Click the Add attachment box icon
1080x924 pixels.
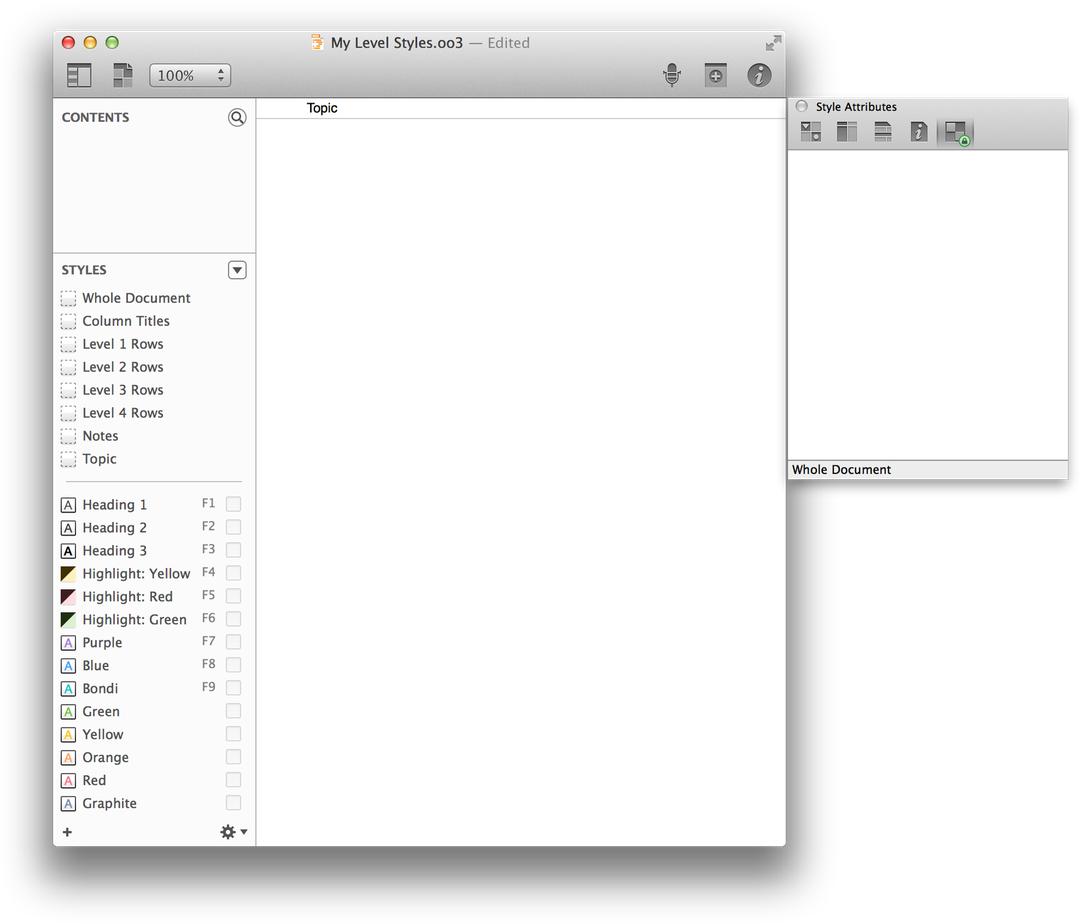[716, 74]
